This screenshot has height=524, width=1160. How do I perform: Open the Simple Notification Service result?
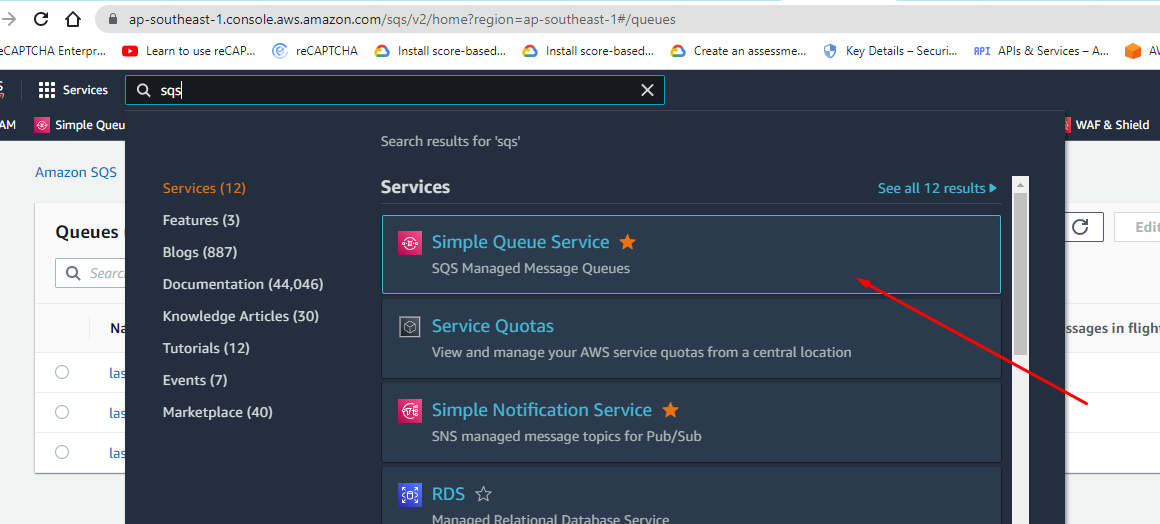click(x=691, y=423)
